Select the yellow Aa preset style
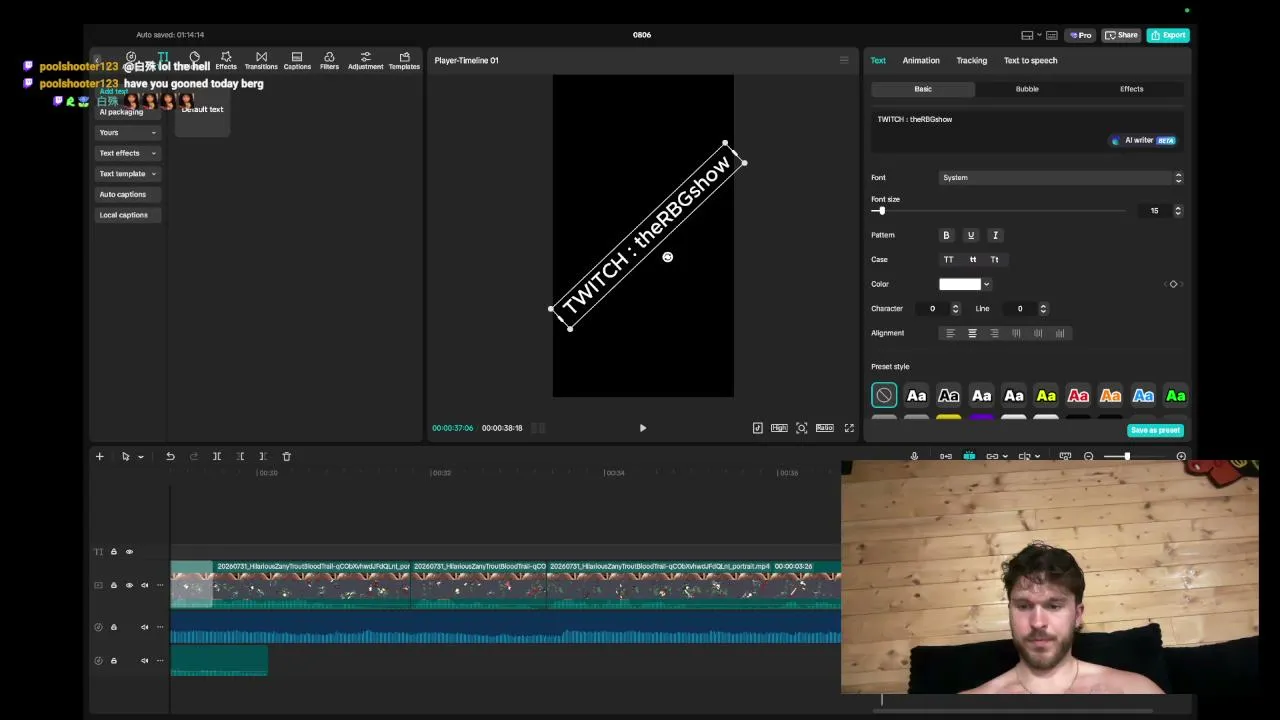 pos(1046,396)
